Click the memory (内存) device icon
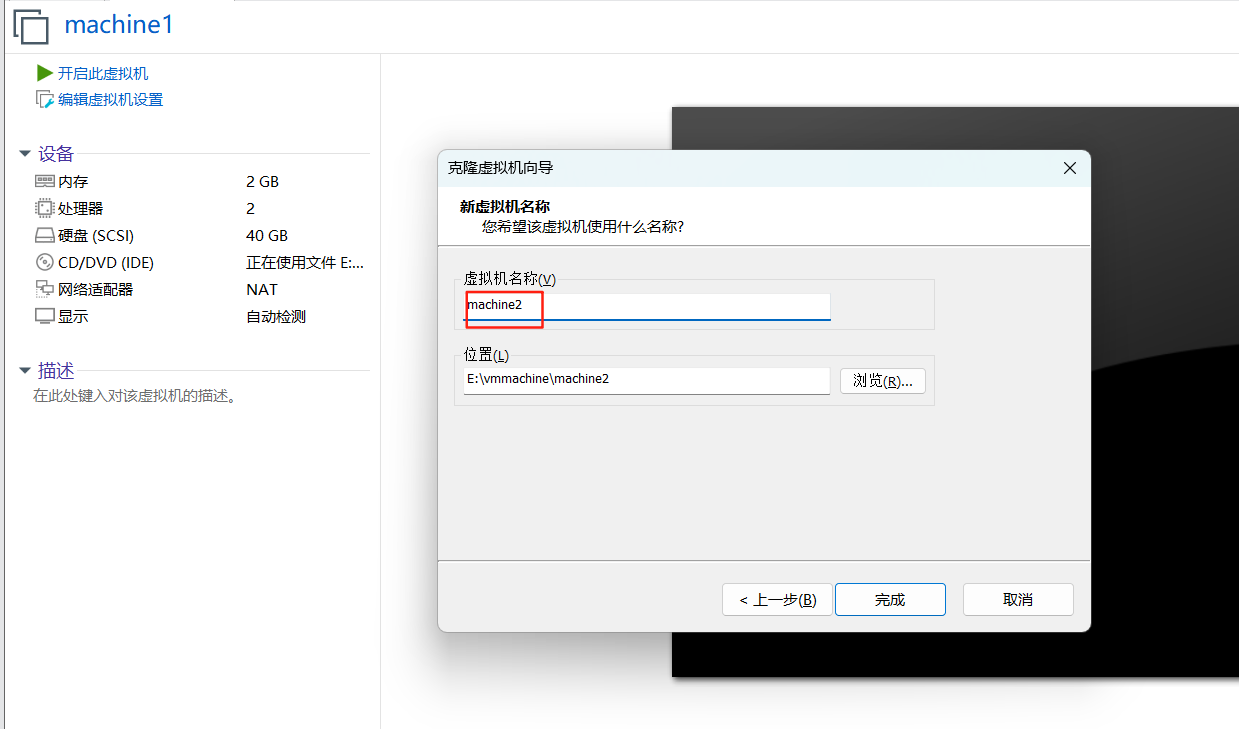Viewport: 1239px width, 729px height. [44, 181]
